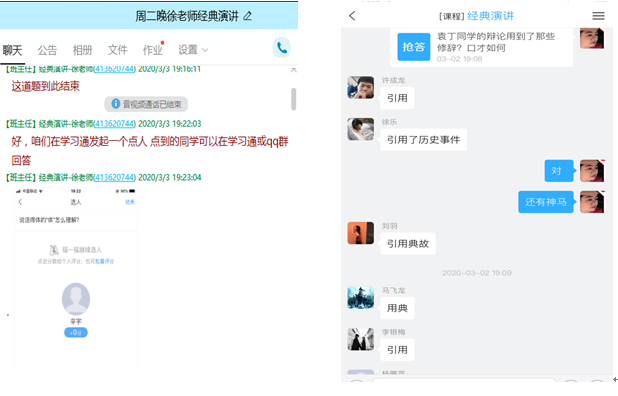Click the 经典演讲 course title link
Viewport: 618px width, 396px height.
pos(490,16)
